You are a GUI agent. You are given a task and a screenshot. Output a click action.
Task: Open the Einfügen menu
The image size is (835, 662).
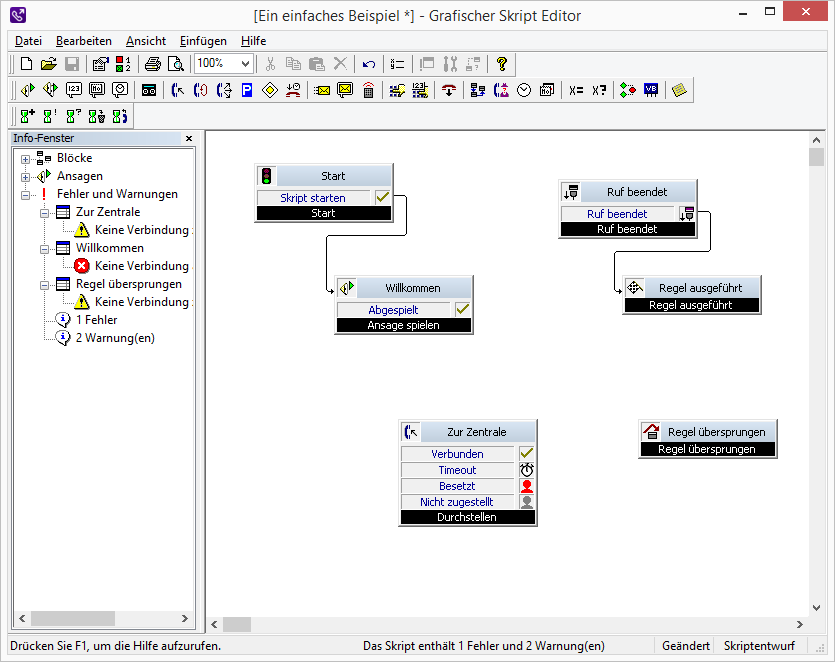tap(203, 41)
